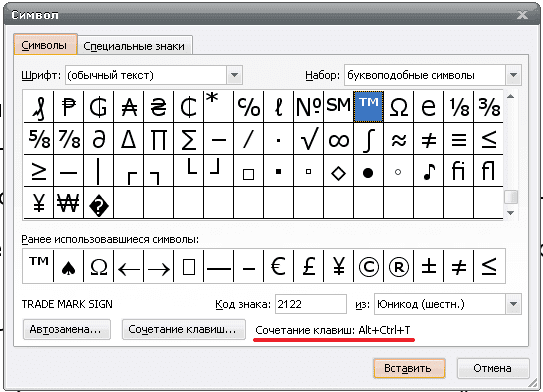Click the highlighted ™ cell in the grid
The width and height of the screenshot is (543, 392).
(368, 106)
